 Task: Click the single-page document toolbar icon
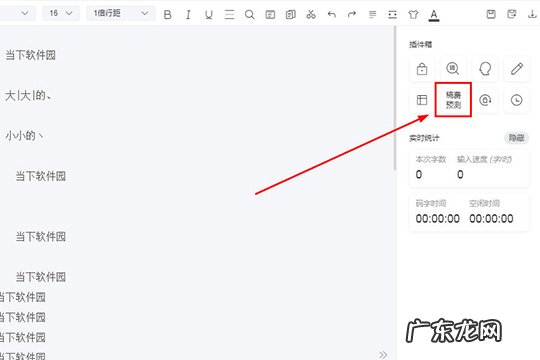(270, 14)
